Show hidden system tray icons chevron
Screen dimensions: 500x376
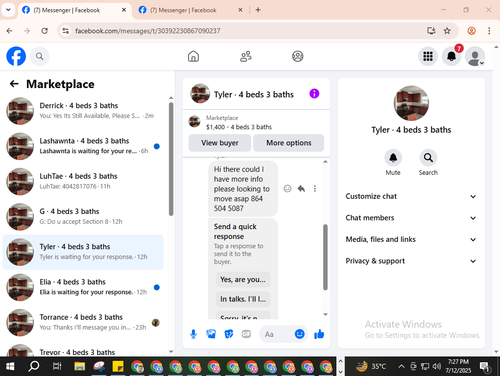coord(402,367)
